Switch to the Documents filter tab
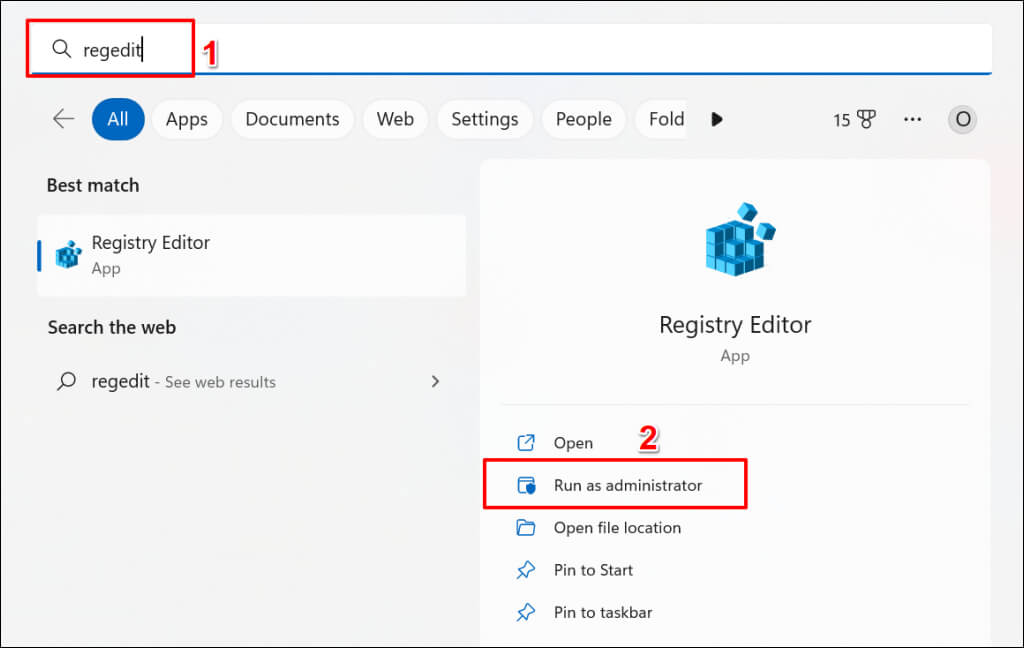Viewport: 1024px width, 648px height. tap(292, 119)
